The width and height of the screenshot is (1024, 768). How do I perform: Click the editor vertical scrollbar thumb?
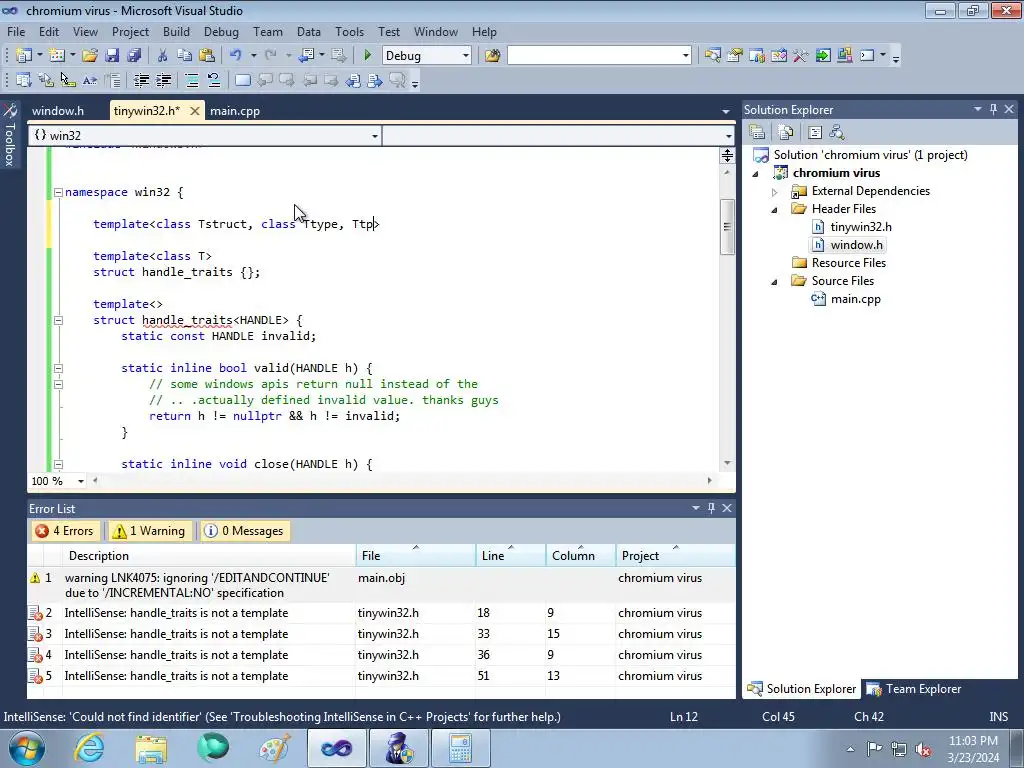click(x=727, y=227)
